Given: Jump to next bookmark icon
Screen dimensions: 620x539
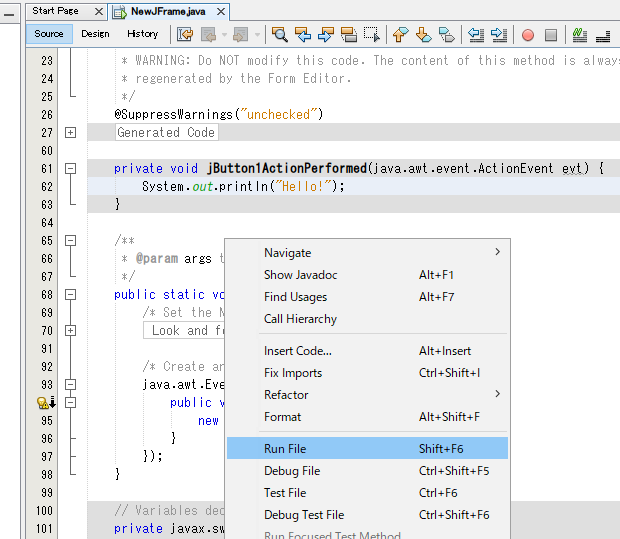Looking at the screenshot, I should (x=423, y=35).
